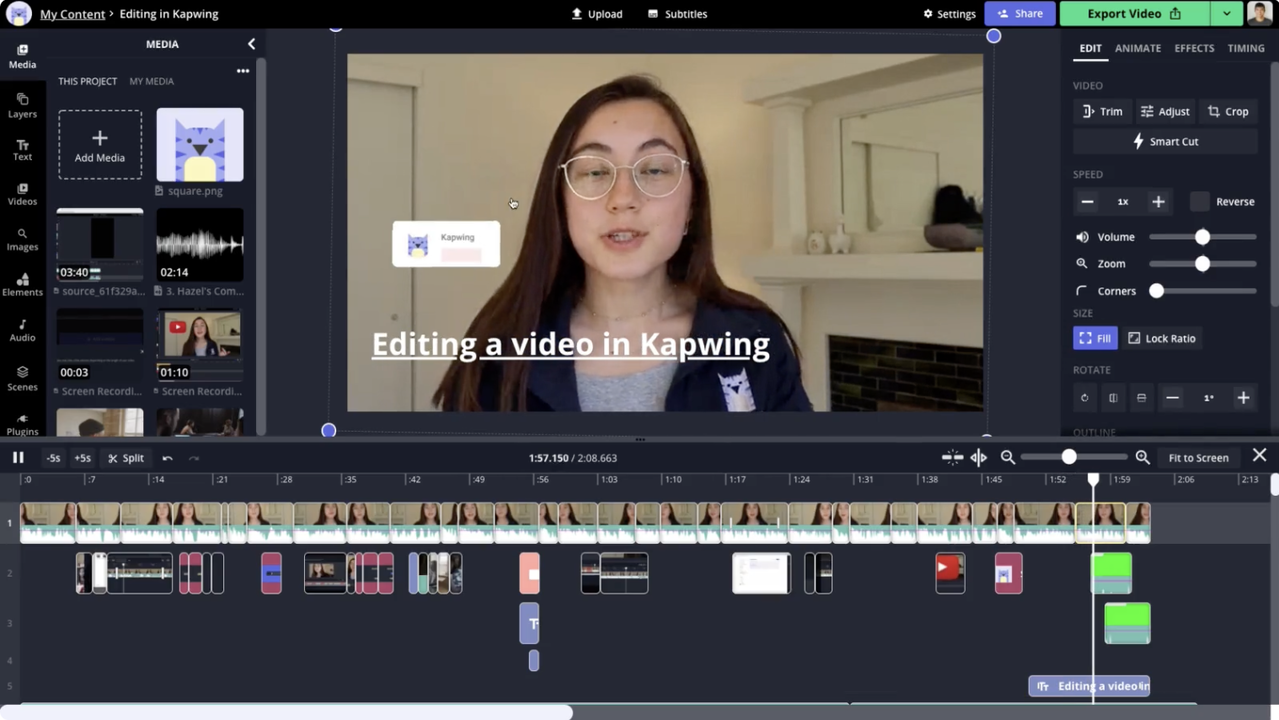
Task: Click the Smart Cut button
Action: 1165,141
